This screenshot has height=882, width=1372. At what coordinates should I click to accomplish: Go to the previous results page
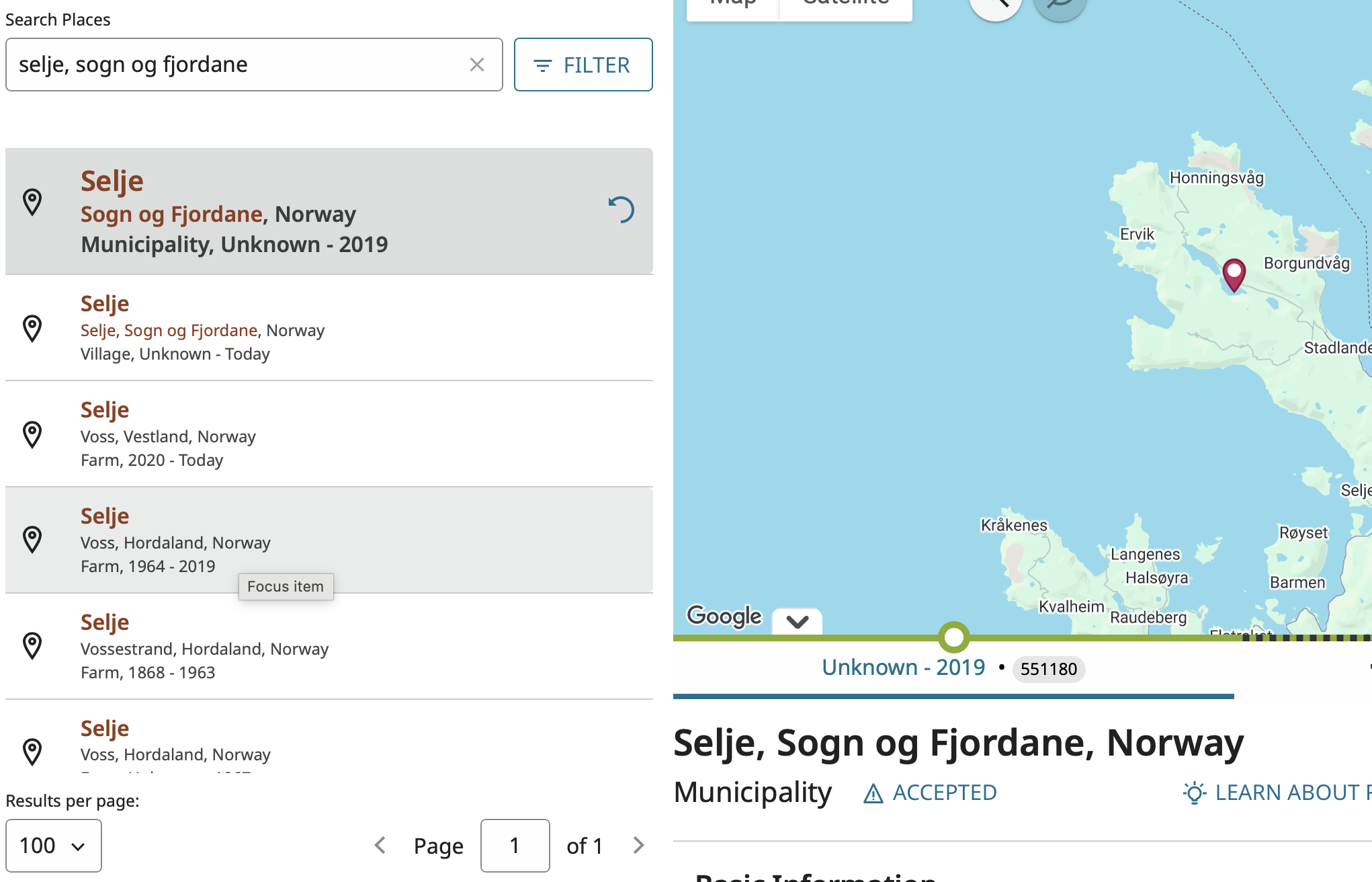pos(380,845)
